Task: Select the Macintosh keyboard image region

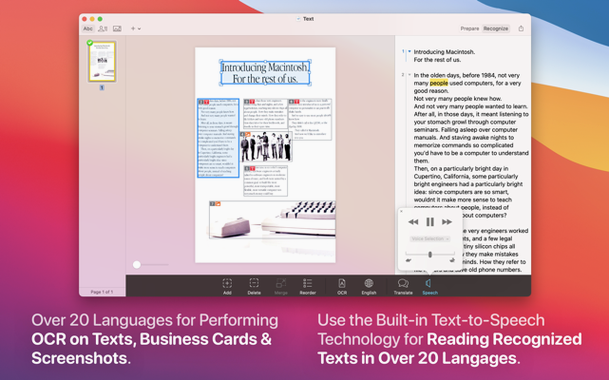Action: (272, 220)
